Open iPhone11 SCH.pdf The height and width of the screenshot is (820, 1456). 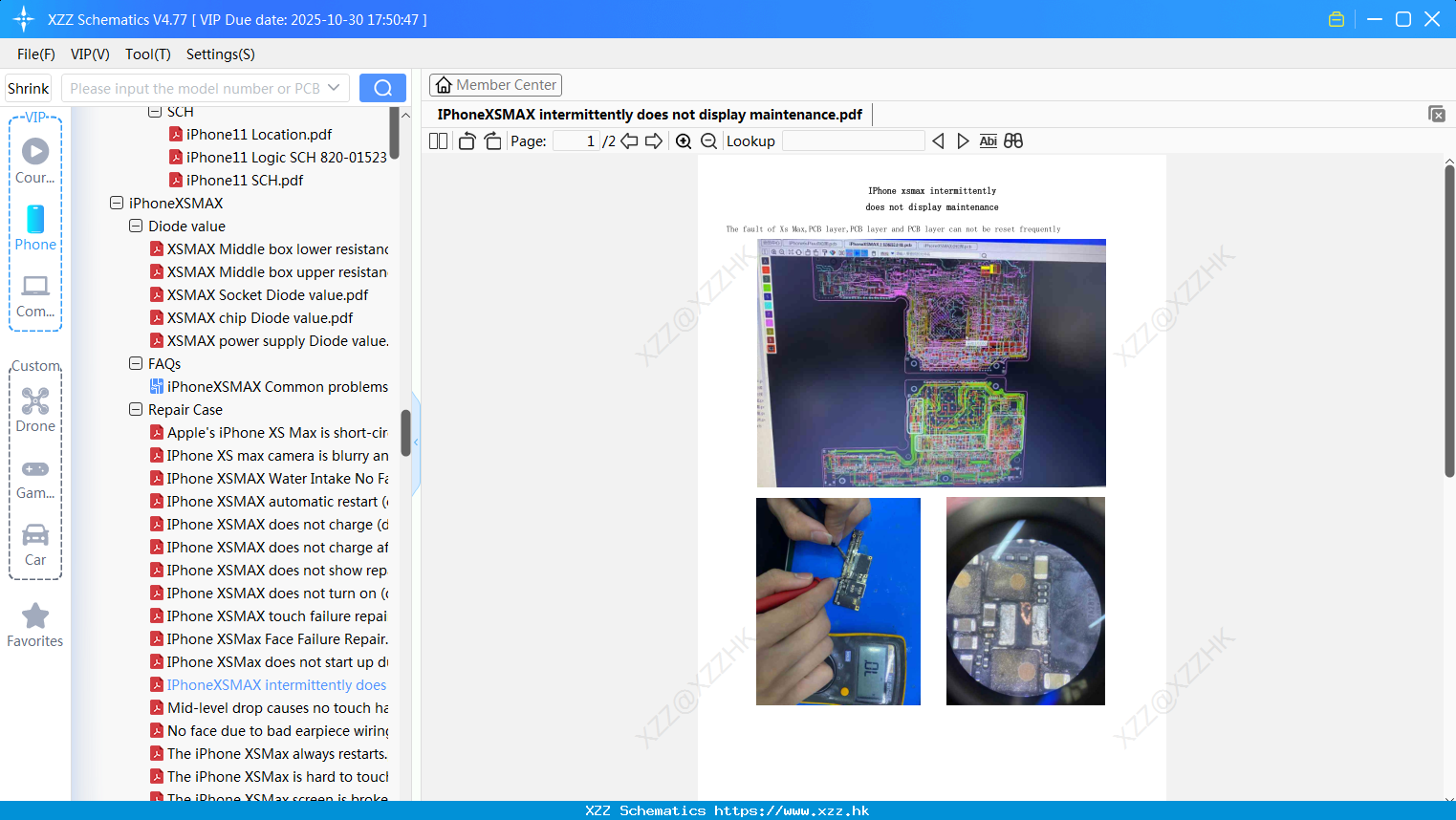[x=236, y=181]
